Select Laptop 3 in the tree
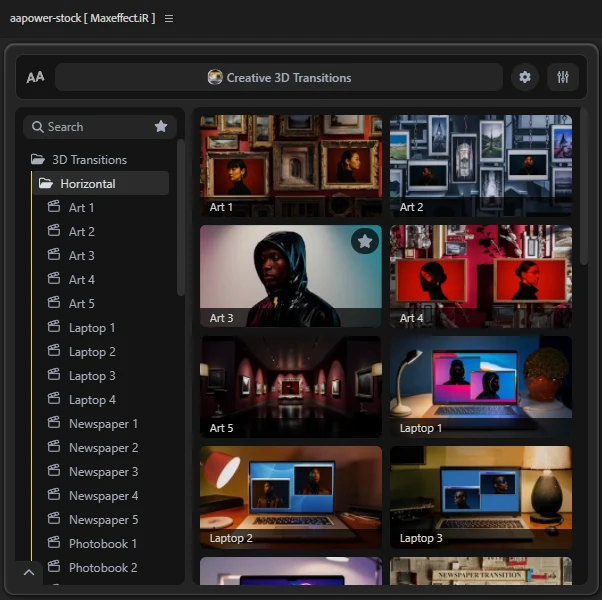 click(x=92, y=376)
